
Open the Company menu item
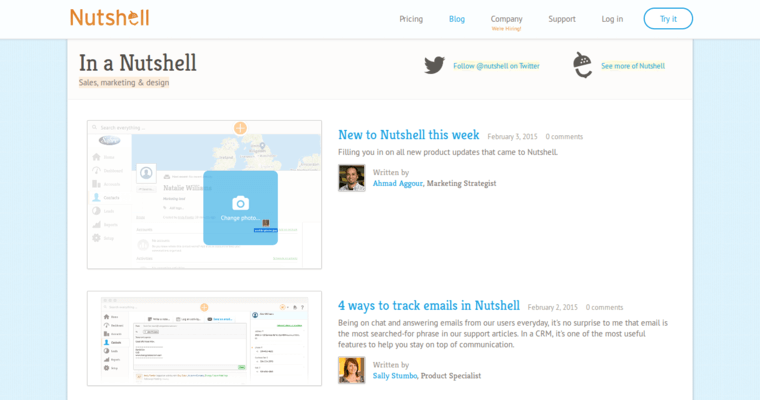(506, 19)
